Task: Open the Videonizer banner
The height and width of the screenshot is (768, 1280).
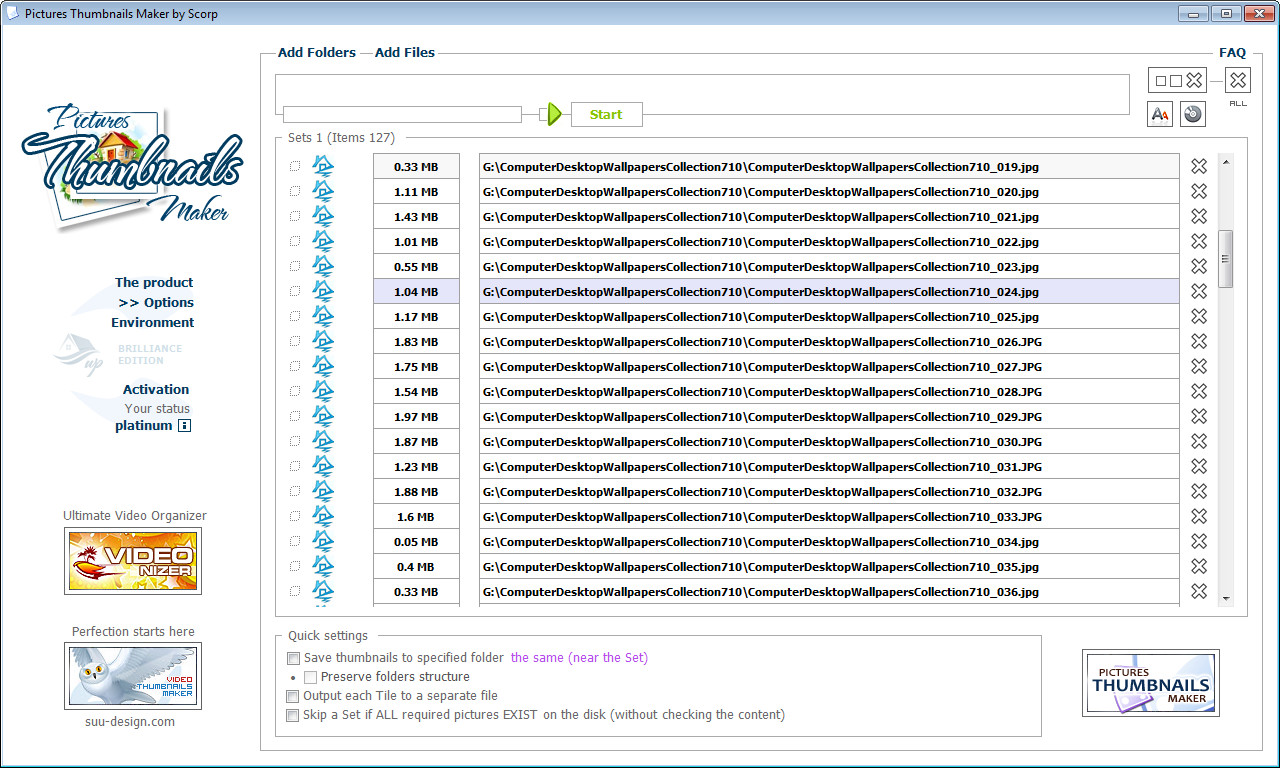Action: point(133,561)
